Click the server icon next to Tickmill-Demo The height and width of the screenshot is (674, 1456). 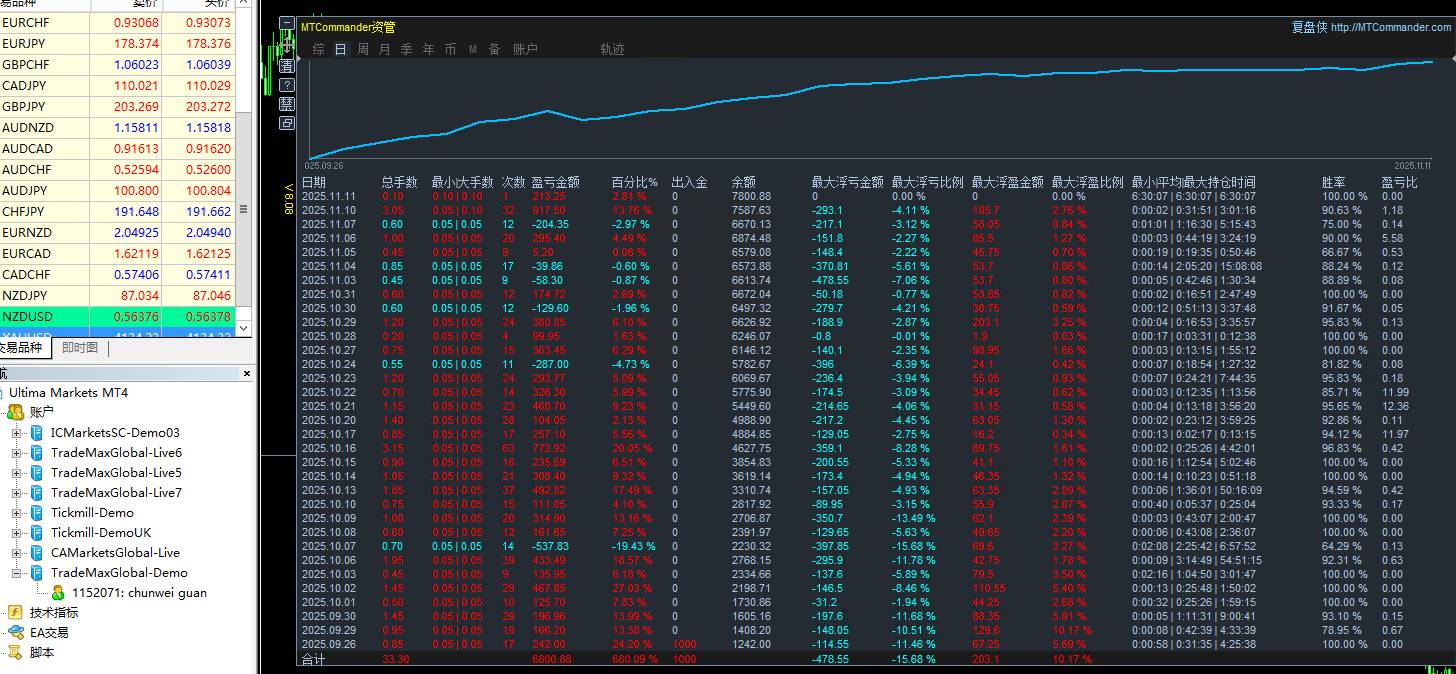[37, 512]
